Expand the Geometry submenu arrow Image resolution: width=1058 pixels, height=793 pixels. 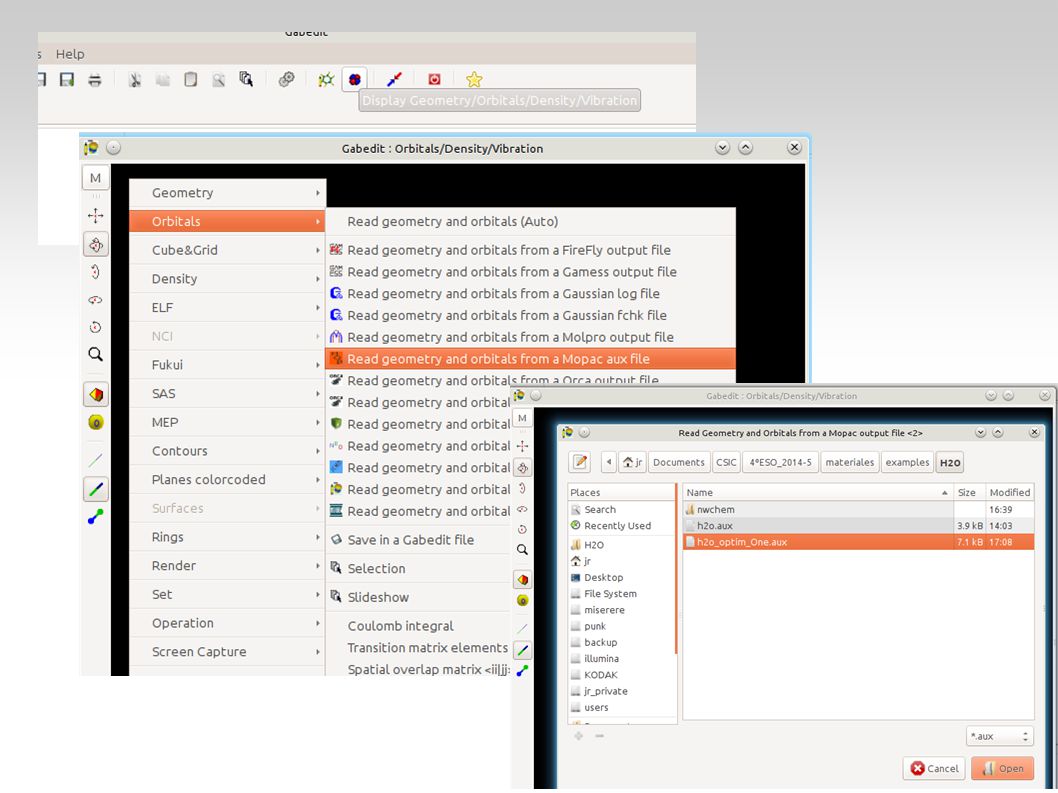(317, 193)
